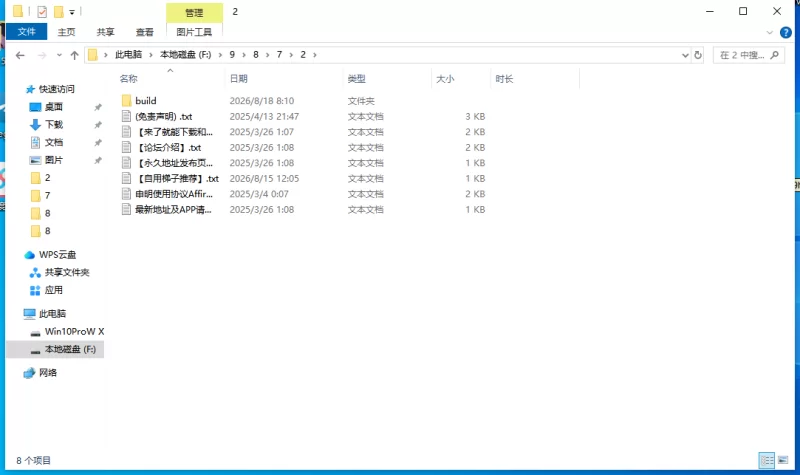Expand the ribbon with the chevron
This screenshot has height=475, width=800.
770,33
